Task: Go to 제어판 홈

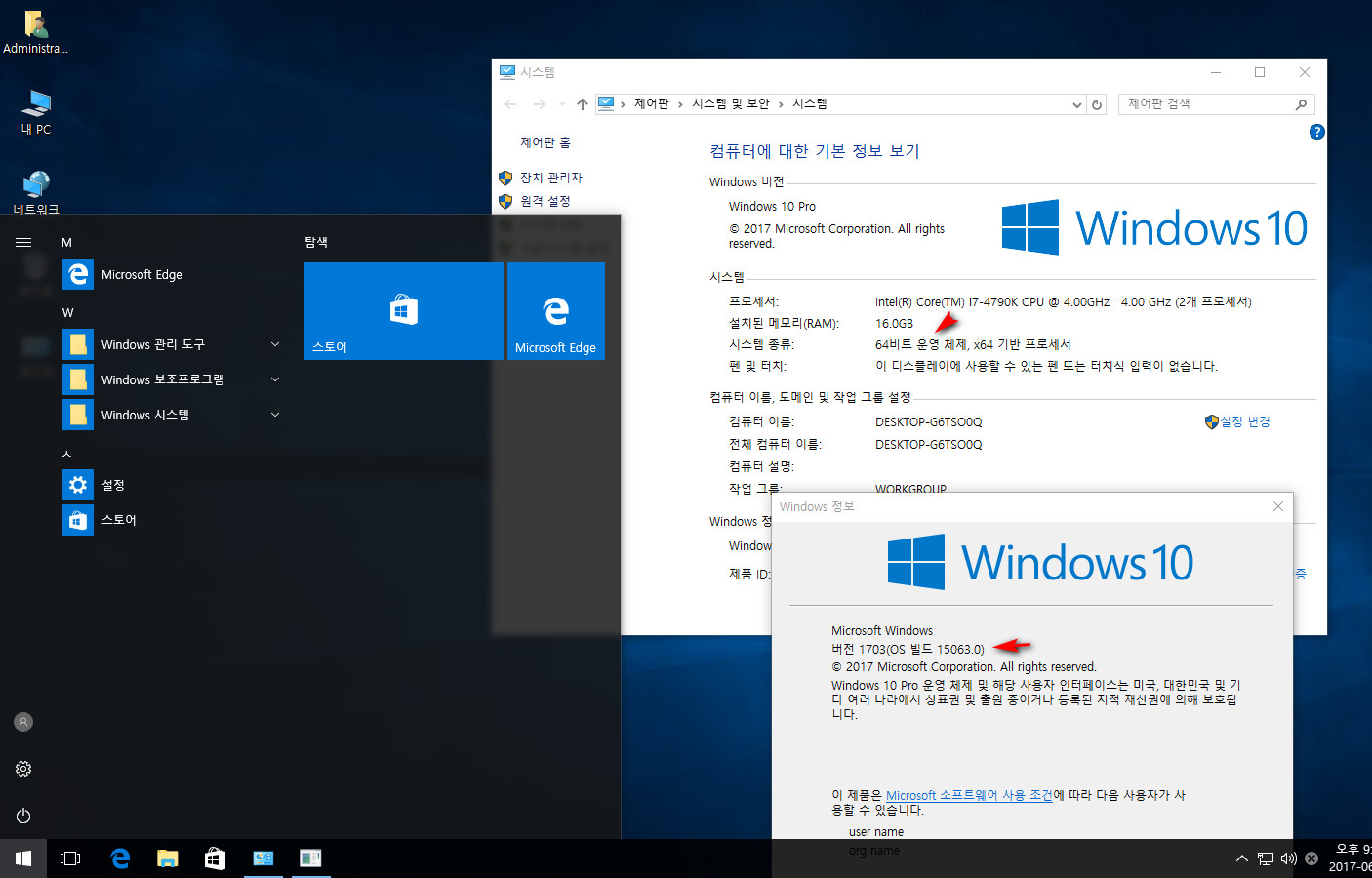Action: pyautogui.click(x=545, y=142)
